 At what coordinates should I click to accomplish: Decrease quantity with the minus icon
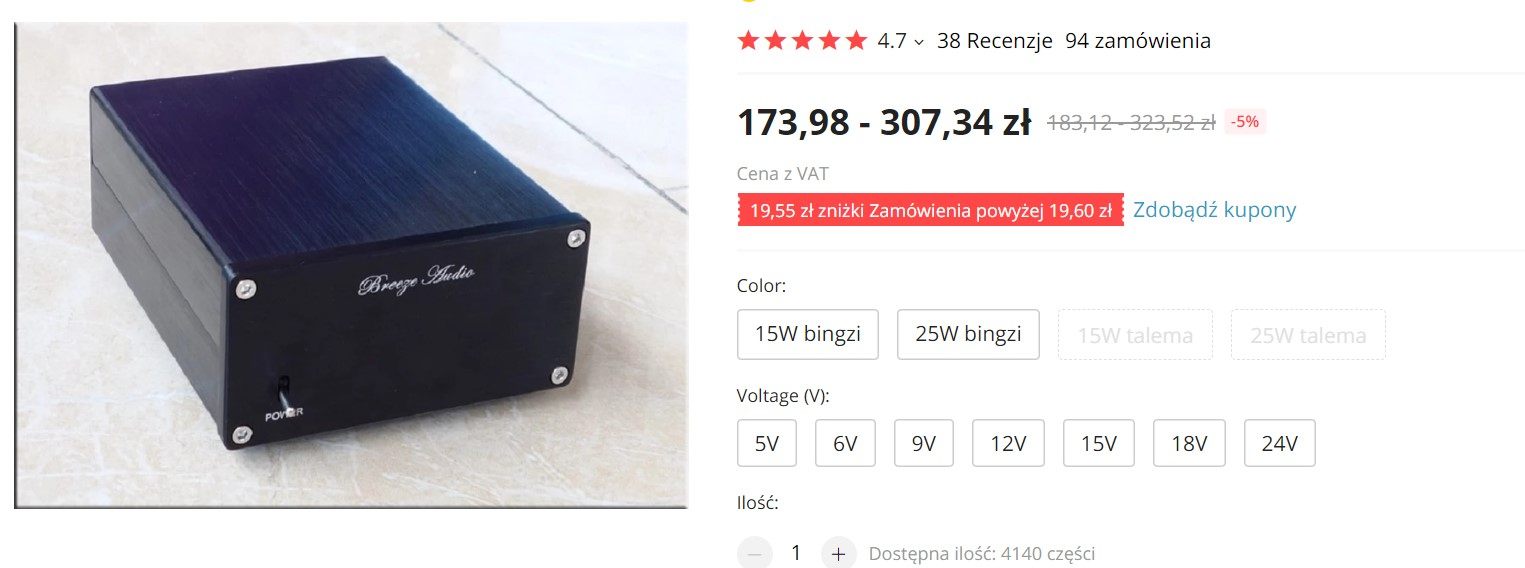pyautogui.click(x=754, y=553)
